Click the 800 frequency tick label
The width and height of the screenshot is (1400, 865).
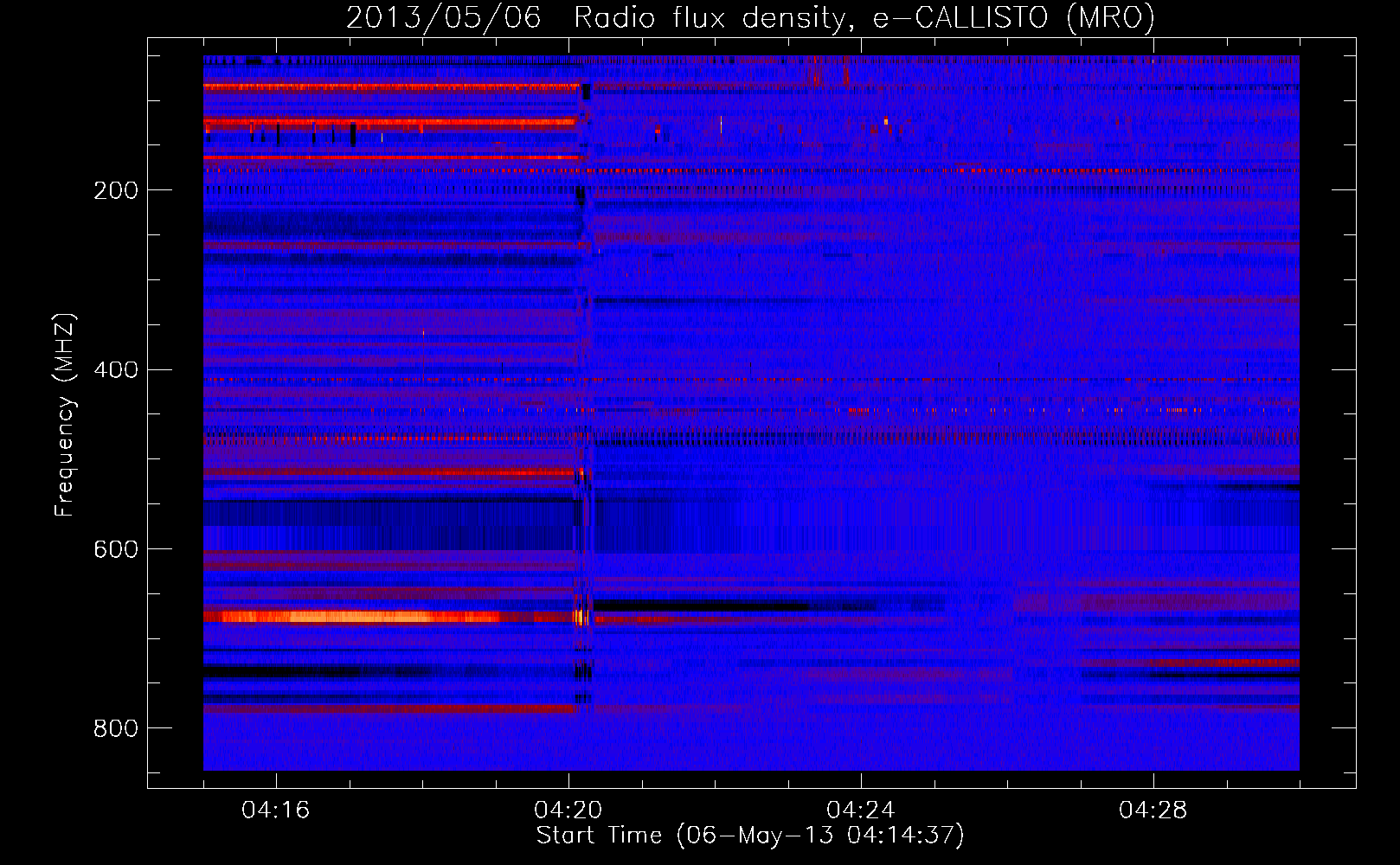click(x=116, y=729)
